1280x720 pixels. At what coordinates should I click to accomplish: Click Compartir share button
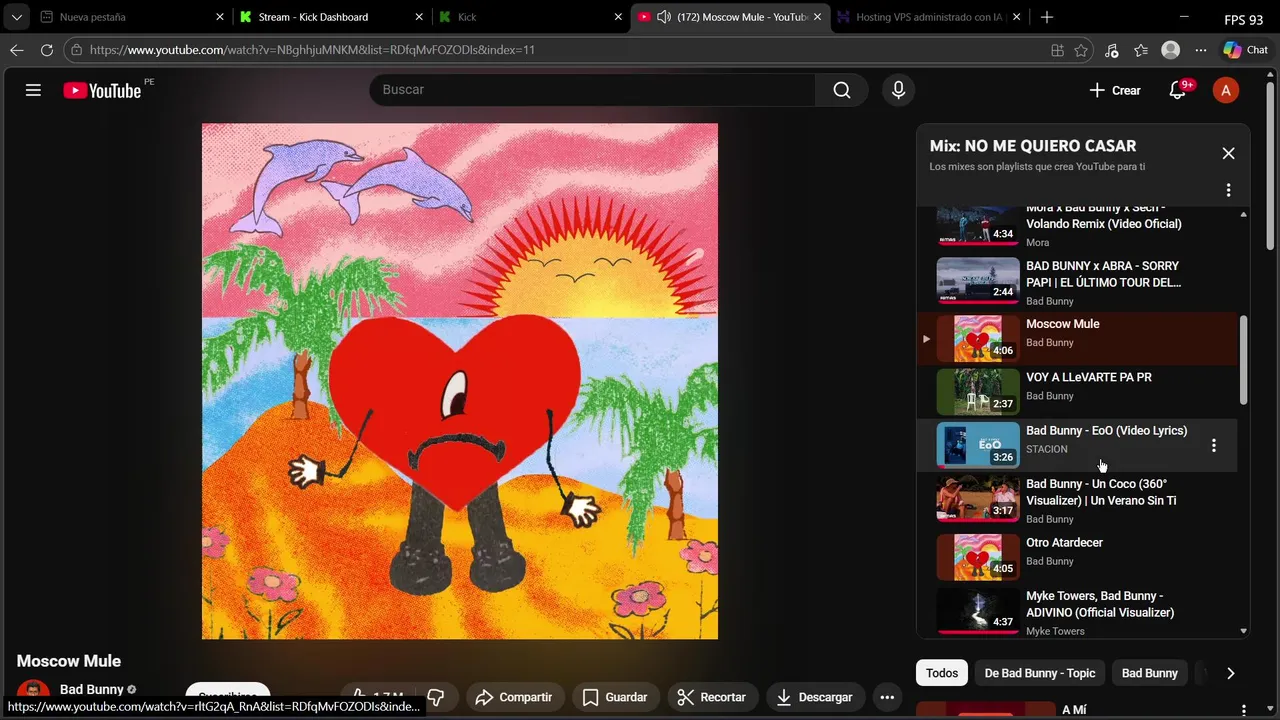515,697
